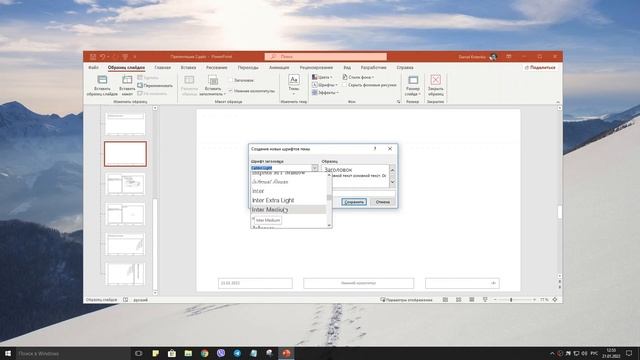Select Inter Extra Light font
The image size is (640, 360).
289,200
